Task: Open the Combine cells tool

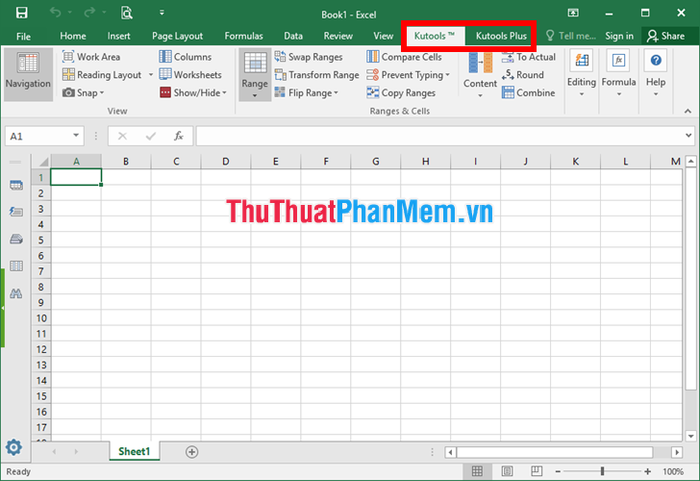Action: click(529, 92)
